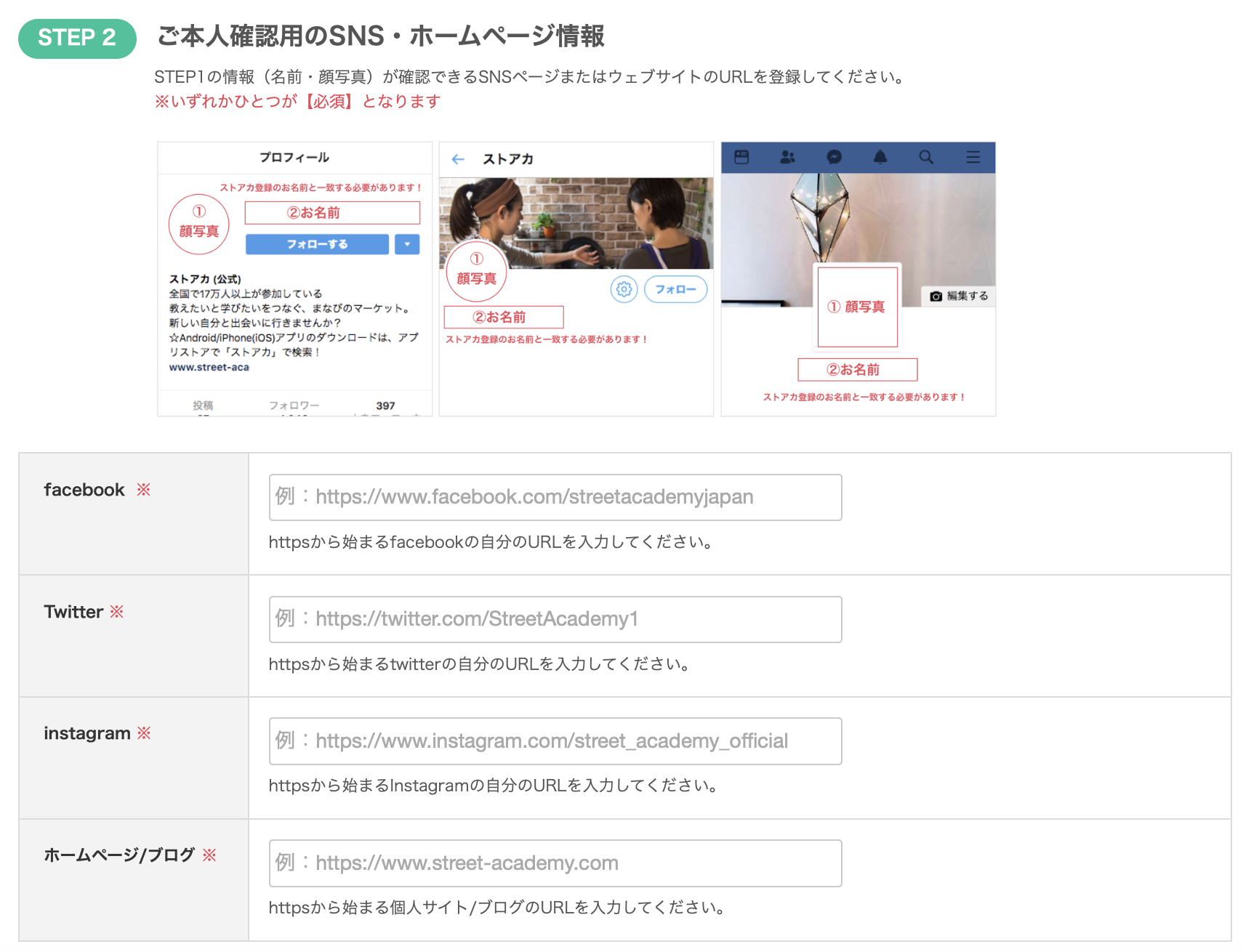This screenshot has height=952, width=1243.
Task: Click the facebook field label
Action: [x=84, y=490]
